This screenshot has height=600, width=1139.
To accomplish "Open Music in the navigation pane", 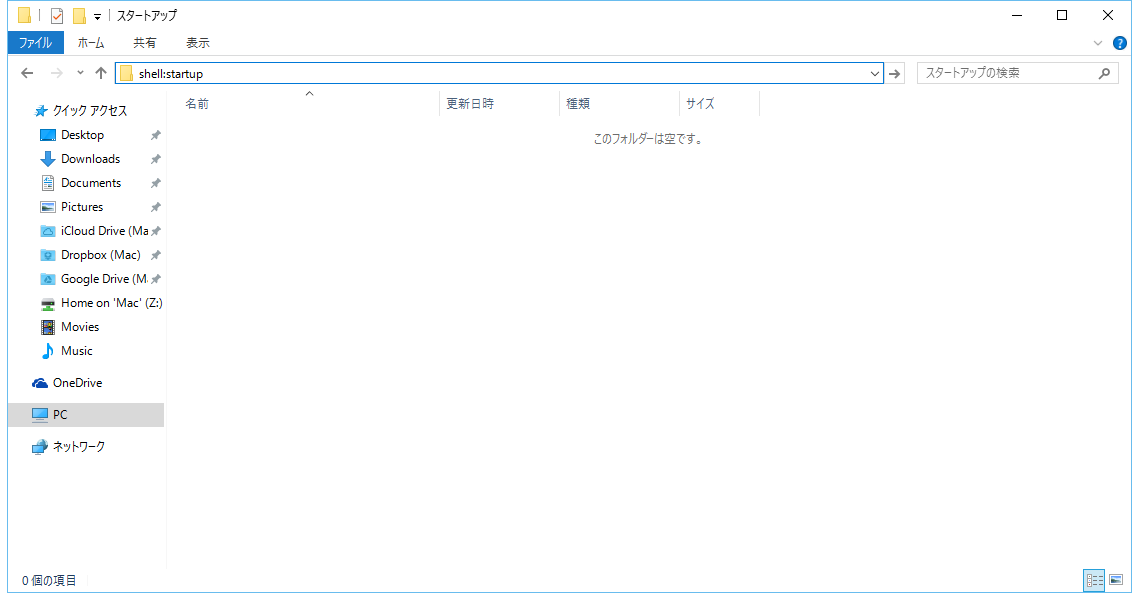I will [x=77, y=351].
